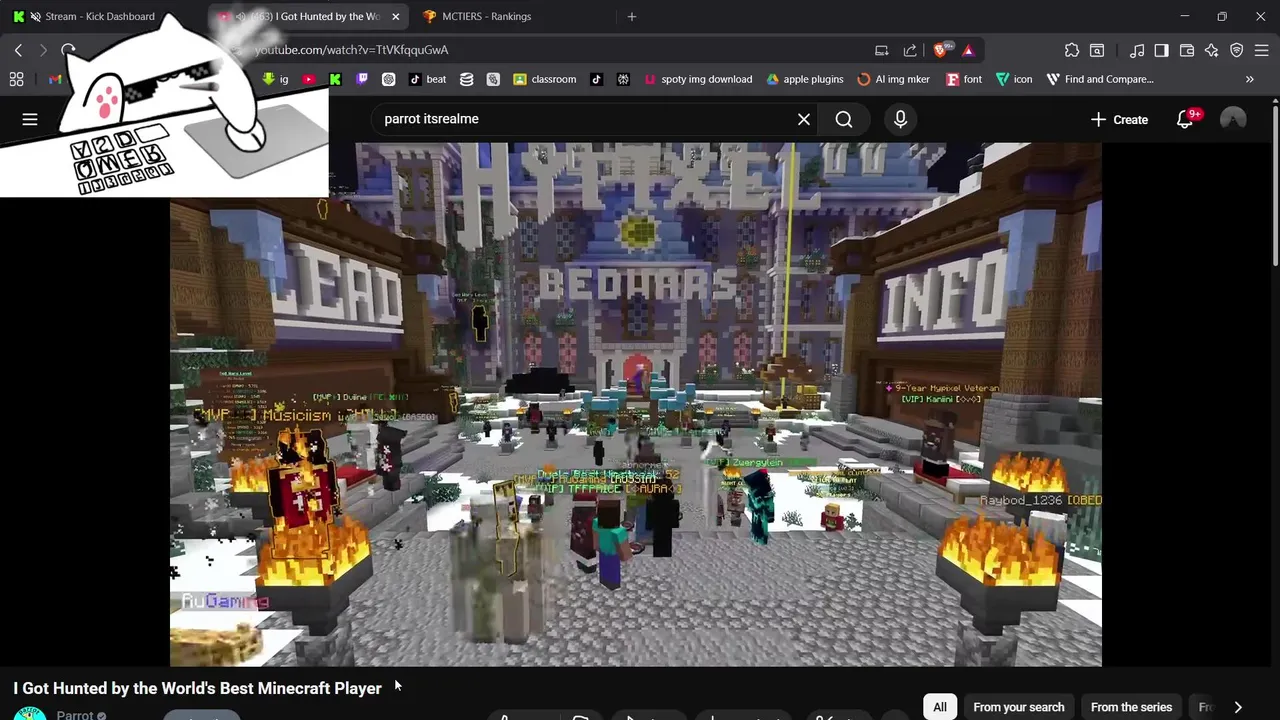Select the 'From the series' chip
Image resolution: width=1280 pixels, height=720 pixels.
pyautogui.click(x=1131, y=707)
